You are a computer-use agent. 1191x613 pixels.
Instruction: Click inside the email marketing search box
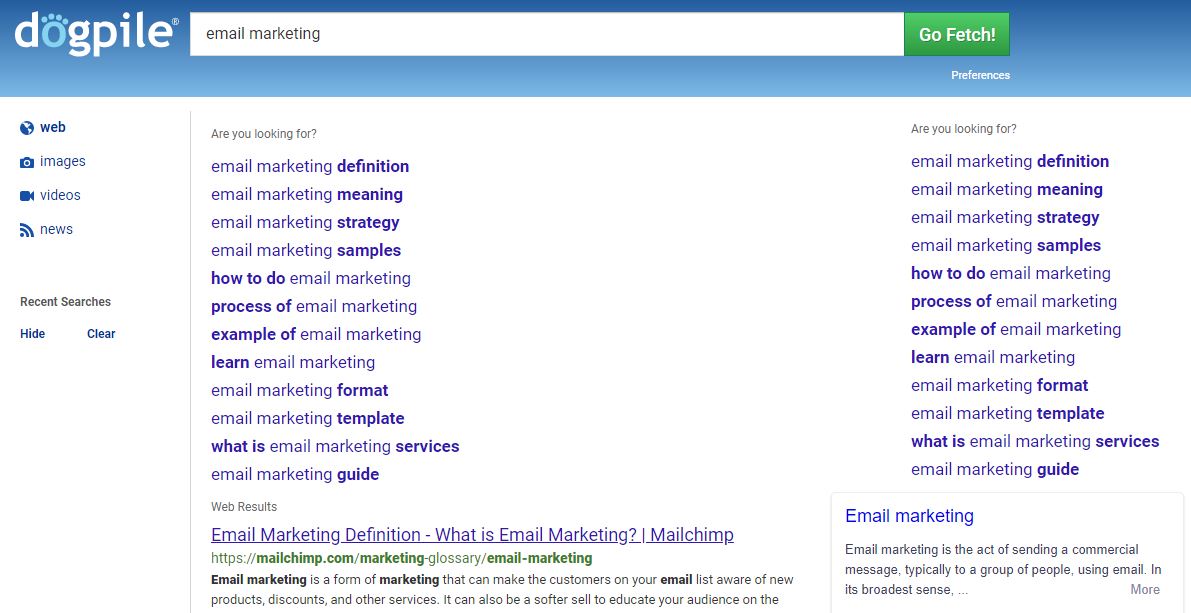pos(547,34)
